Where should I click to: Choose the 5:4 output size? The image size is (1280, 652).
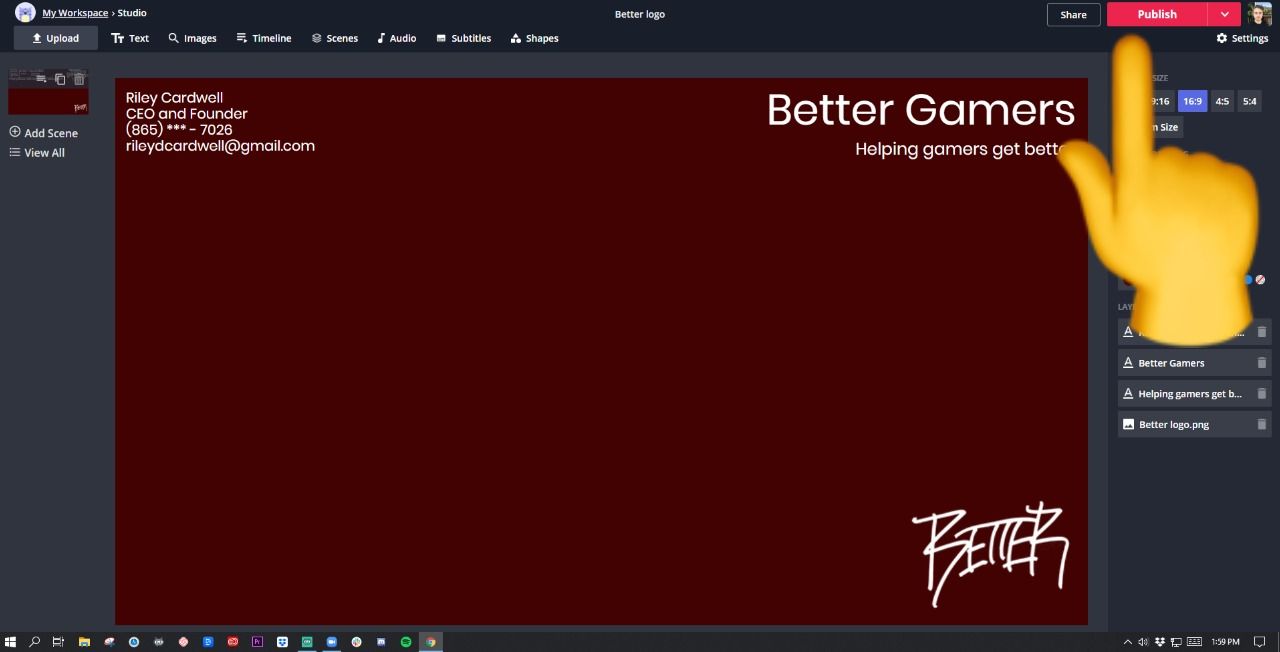1249,101
